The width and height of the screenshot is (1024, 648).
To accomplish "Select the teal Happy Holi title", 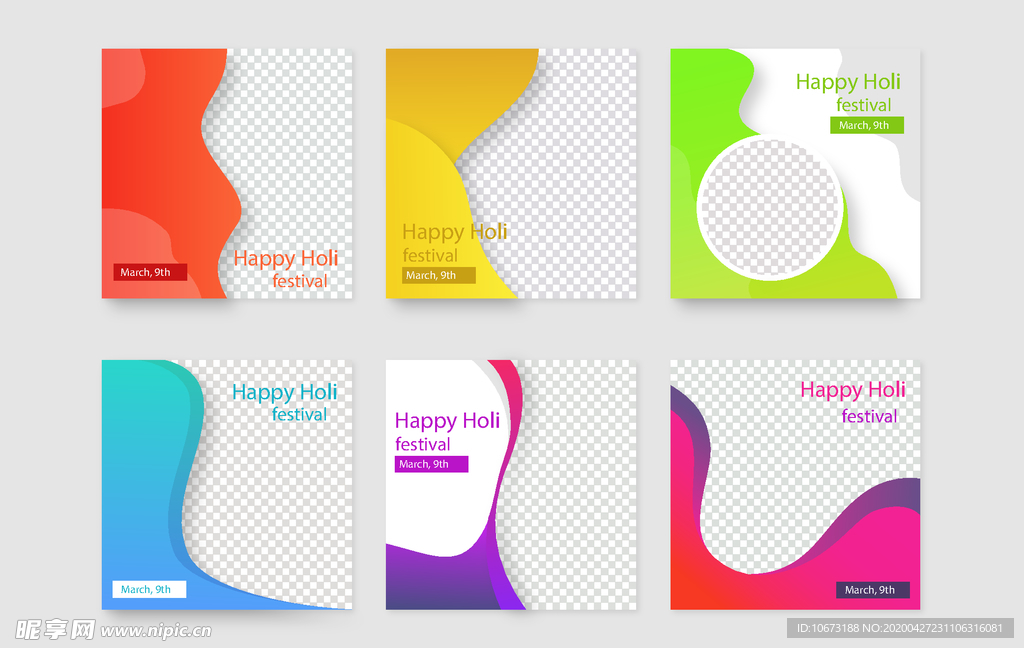I will [x=284, y=392].
